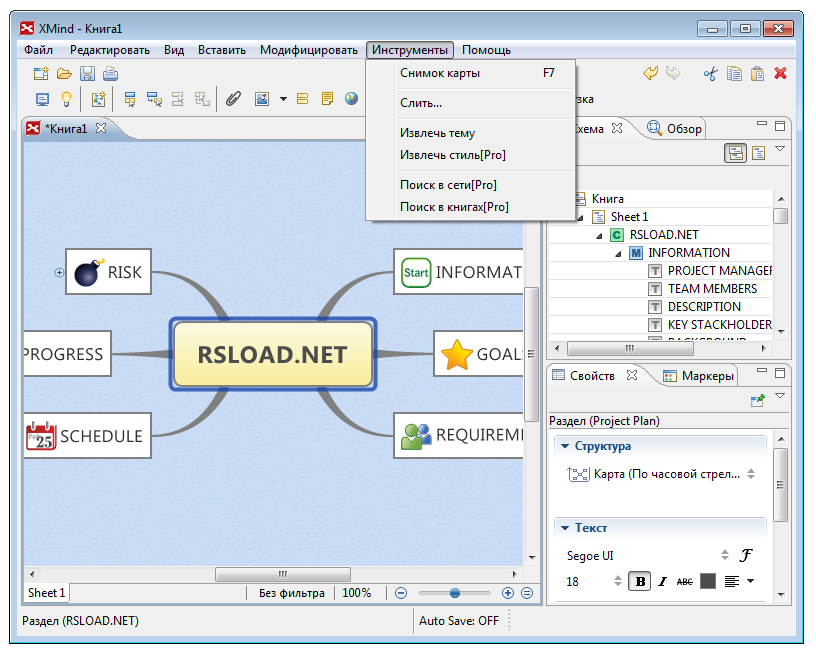Click the globe hyperlink toolbar icon
Viewport: 816px width, 655px height.
tap(351, 99)
